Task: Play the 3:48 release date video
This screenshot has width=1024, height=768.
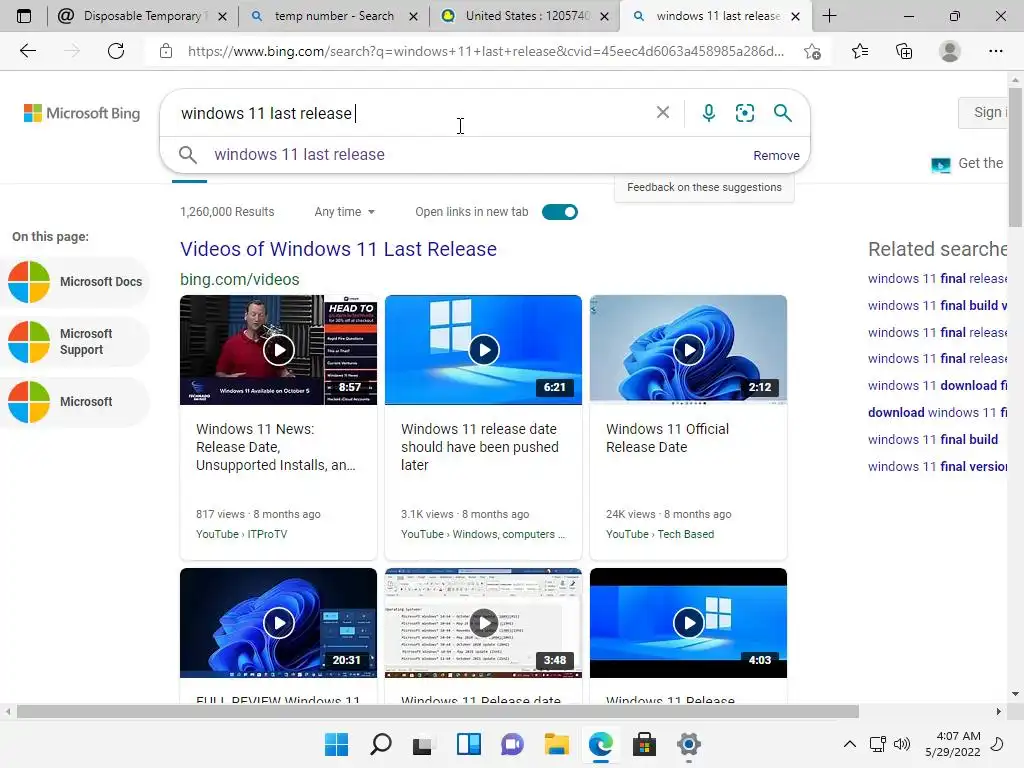Action: tap(483, 623)
